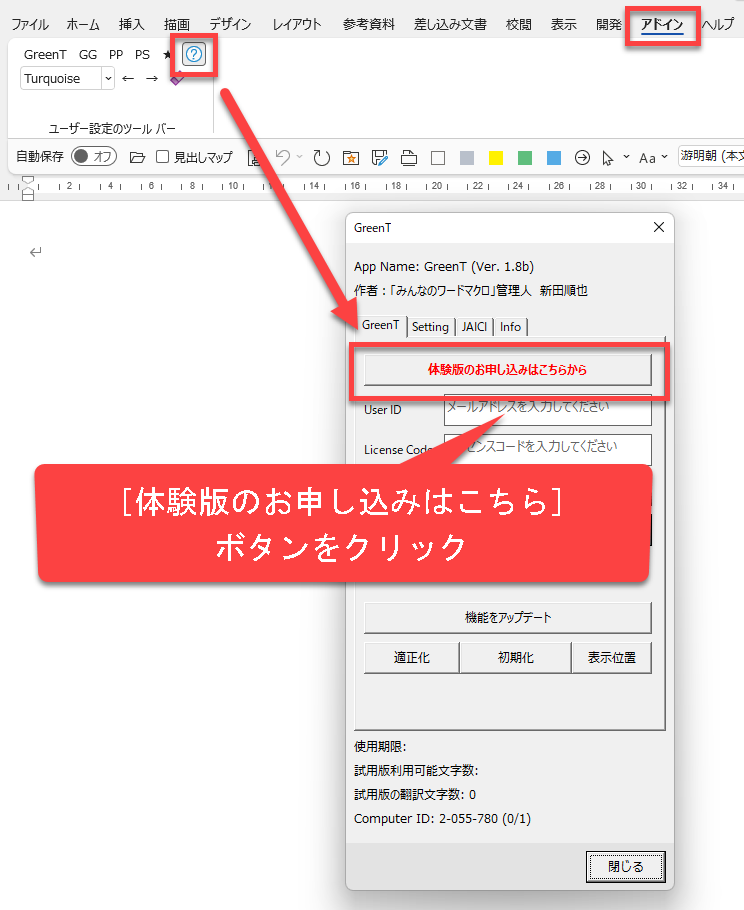Click the mouse pointer select icon
The image size is (744, 910).
(x=607, y=157)
